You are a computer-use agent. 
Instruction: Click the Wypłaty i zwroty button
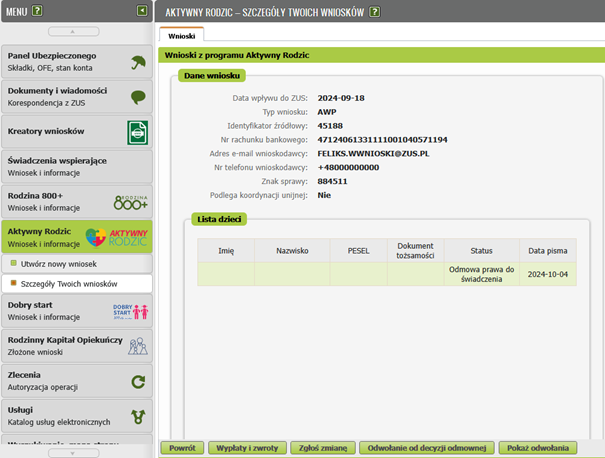click(248, 448)
